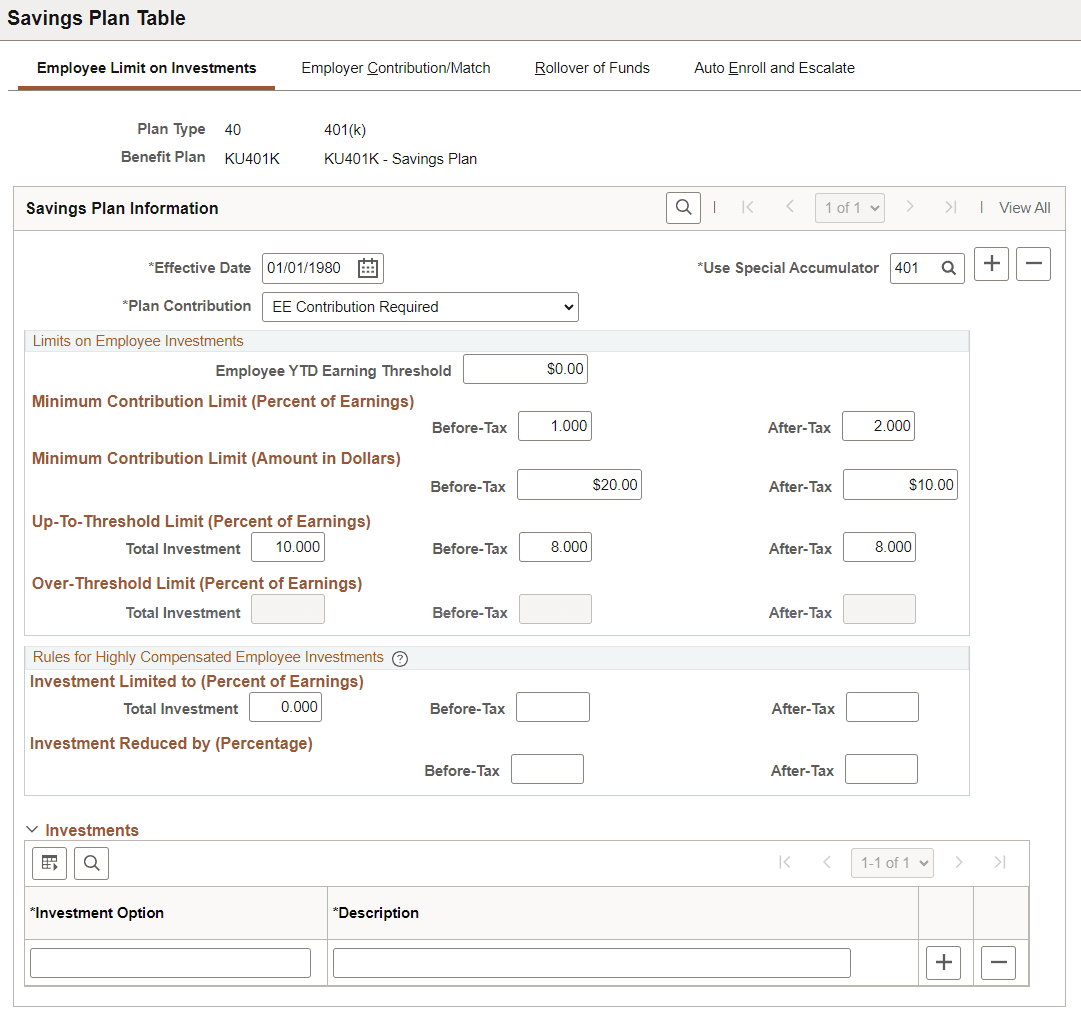Switch to the Auto Enroll and Escalate tab
This screenshot has width=1081, height=1020.
pyautogui.click(x=774, y=67)
